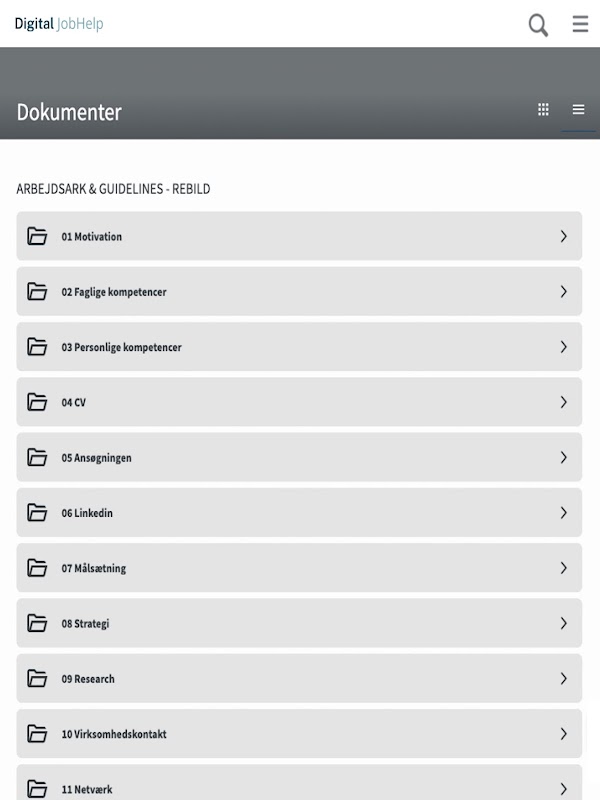Screen dimensions: 600x800
Task: Click folder icon of 06 Linkedin
Action: pyautogui.click(x=37, y=512)
